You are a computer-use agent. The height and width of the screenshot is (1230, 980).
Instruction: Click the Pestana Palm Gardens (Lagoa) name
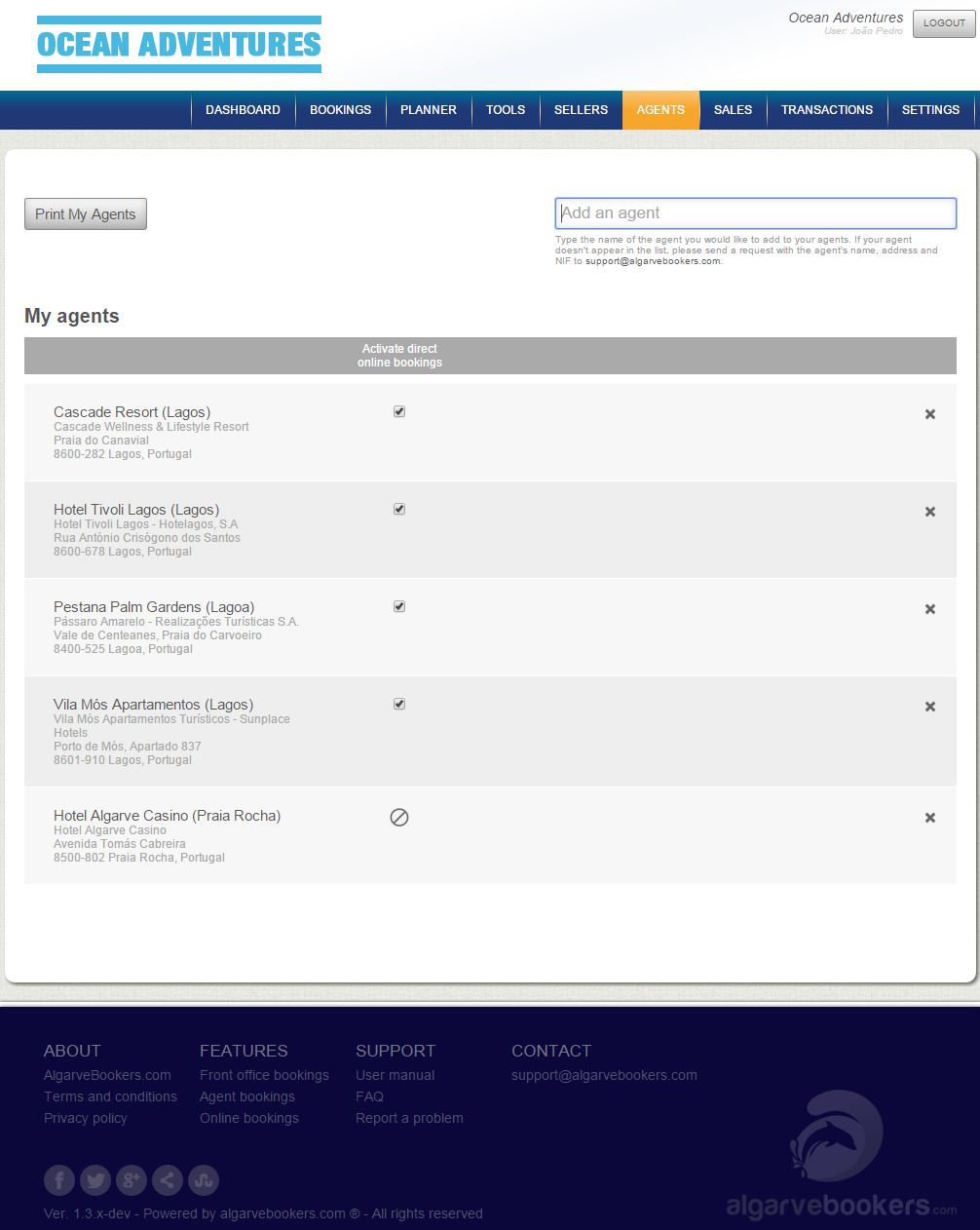[x=154, y=607]
